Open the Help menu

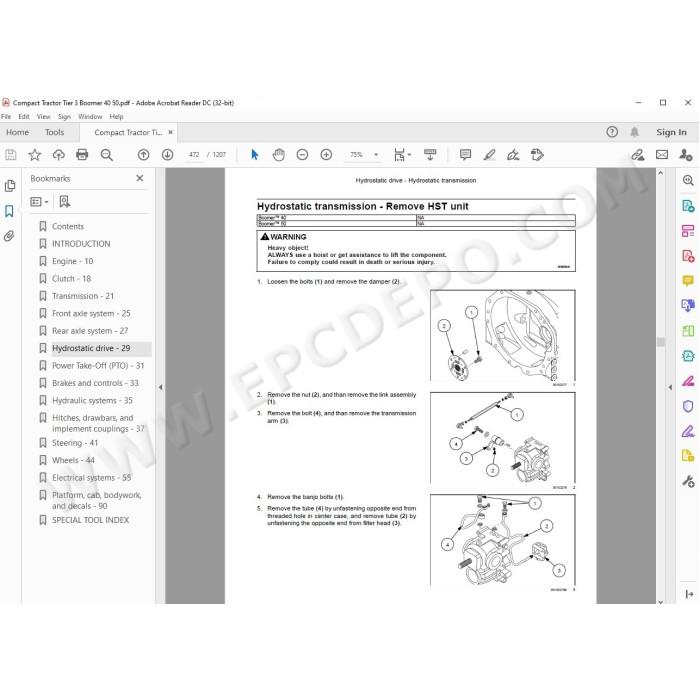116,117
